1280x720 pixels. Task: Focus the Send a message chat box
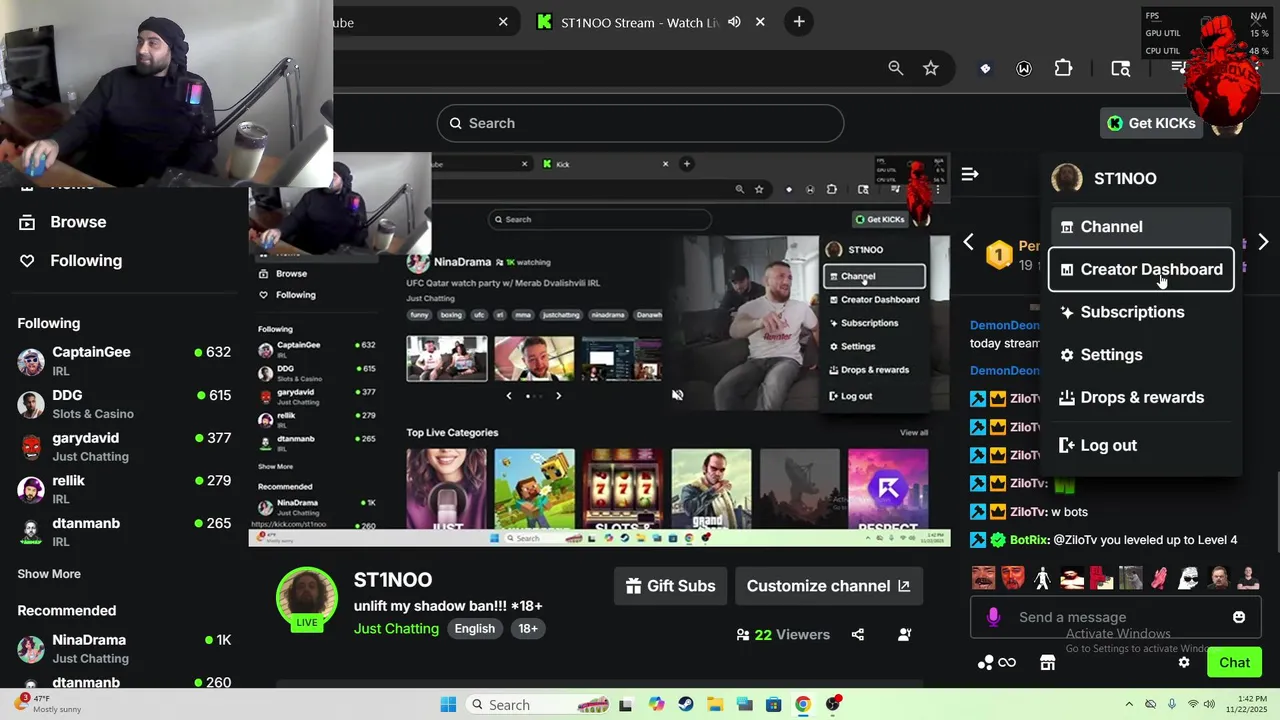tap(1114, 617)
